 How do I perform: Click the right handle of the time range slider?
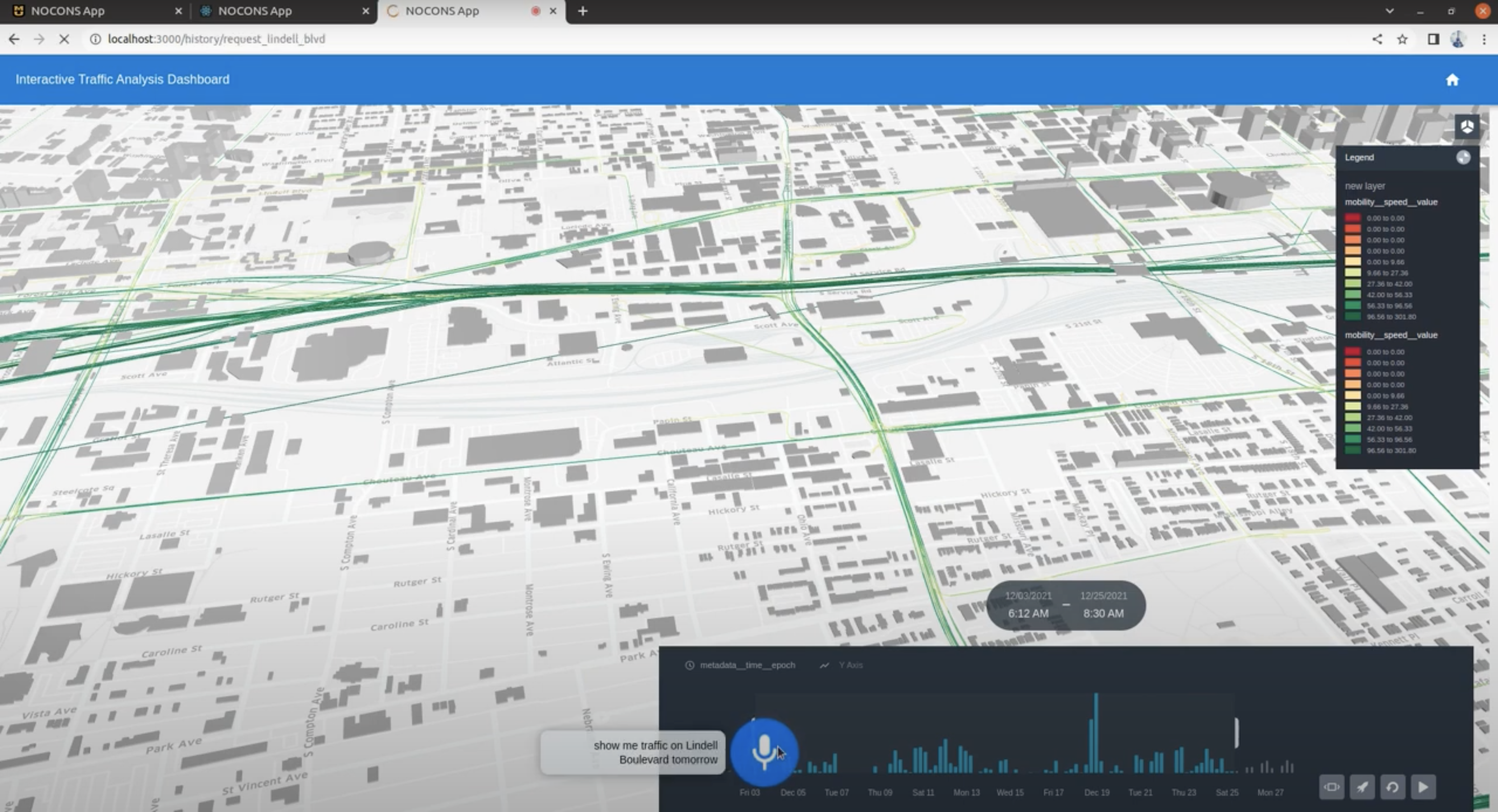point(1236,732)
